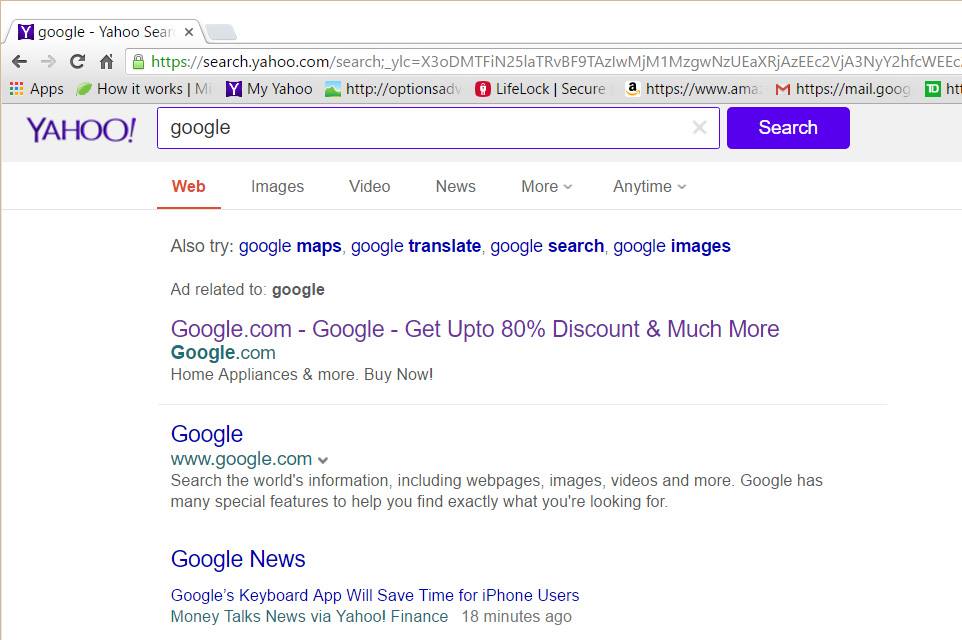Click the browser back arrow
This screenshot has width=962, height=640.
point(19,61)
